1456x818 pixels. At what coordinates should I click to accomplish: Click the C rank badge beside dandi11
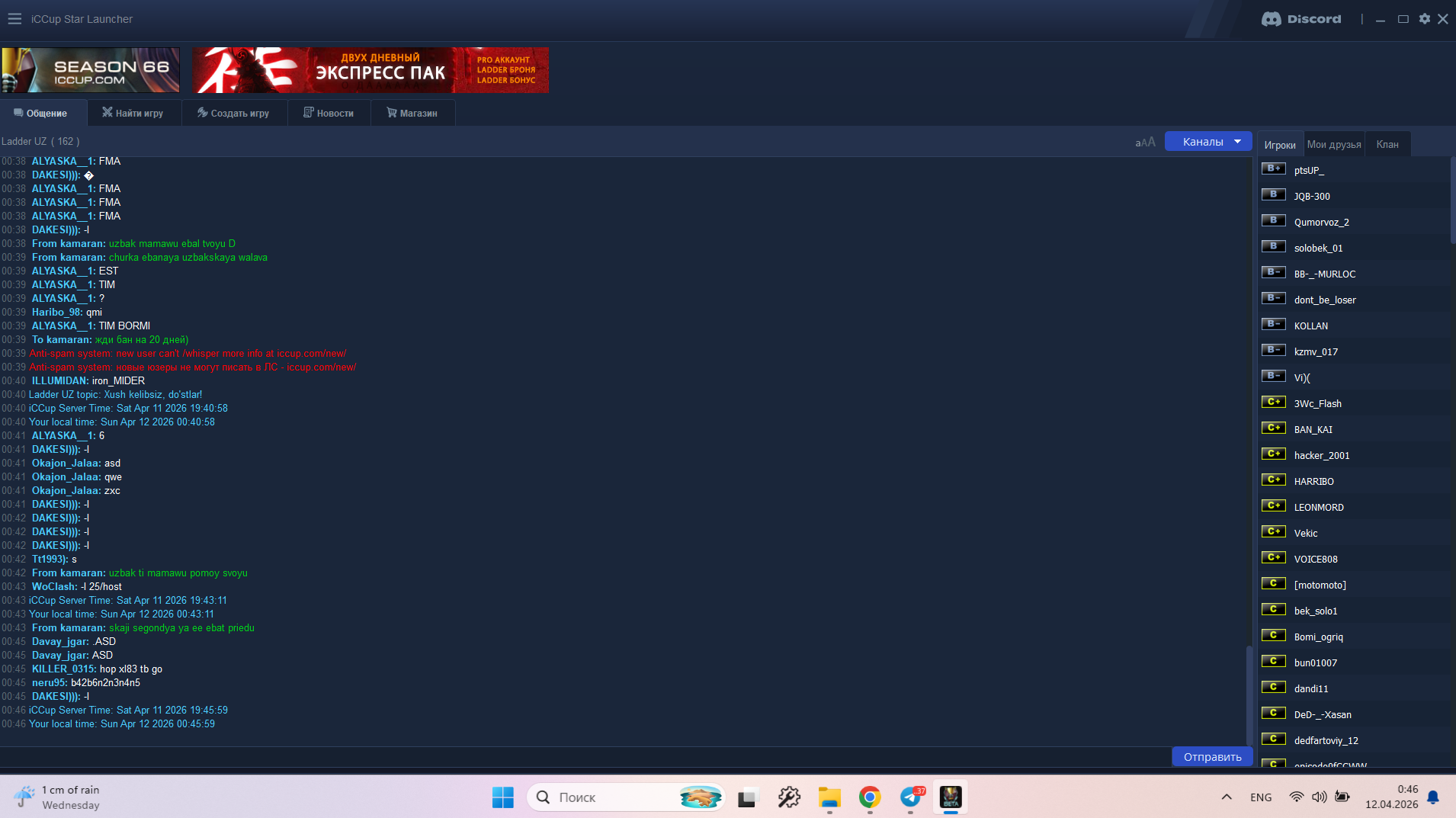pyautogui.click(x=1274, y=687)
